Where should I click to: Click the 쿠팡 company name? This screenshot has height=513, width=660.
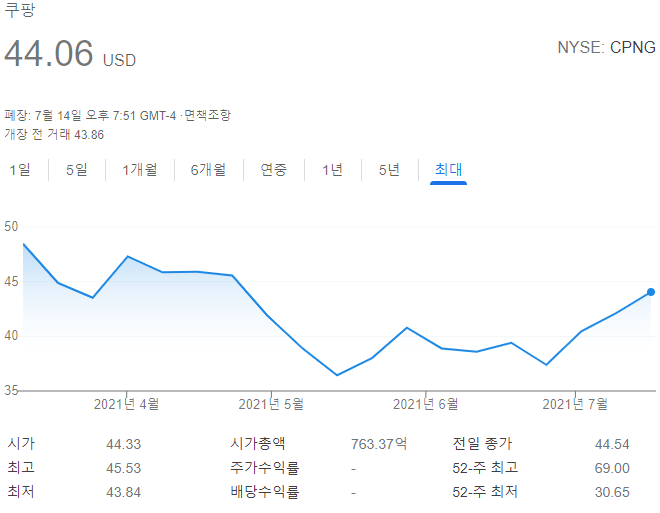click(x=20, y=10)
